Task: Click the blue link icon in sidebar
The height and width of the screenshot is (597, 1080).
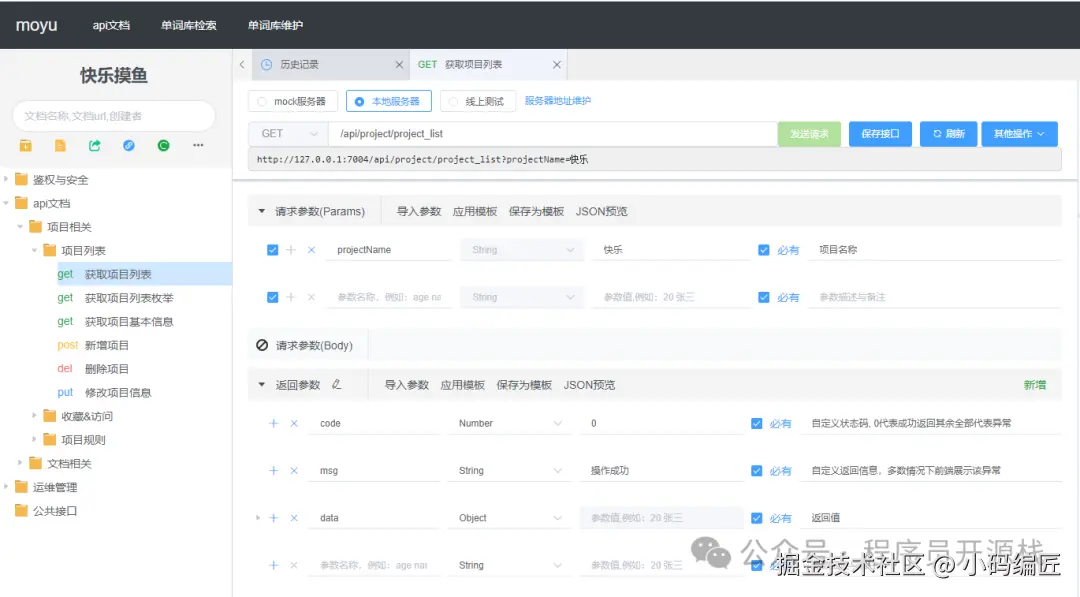Action: coord(129,145)
